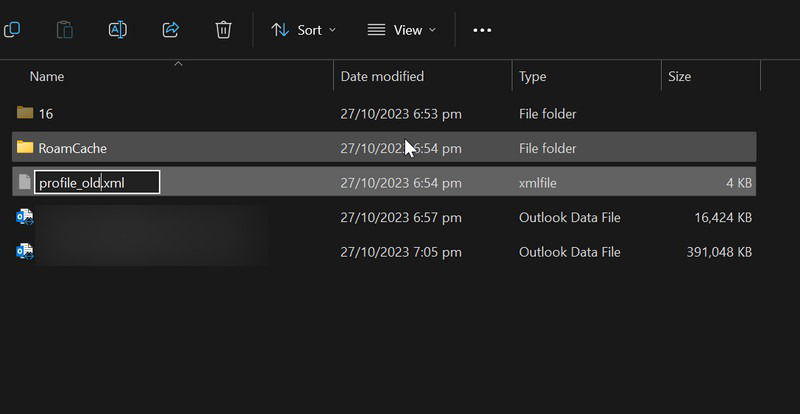800x414 pixels.
Task: Select the 16 folder icon
Action: click(25, 112)
